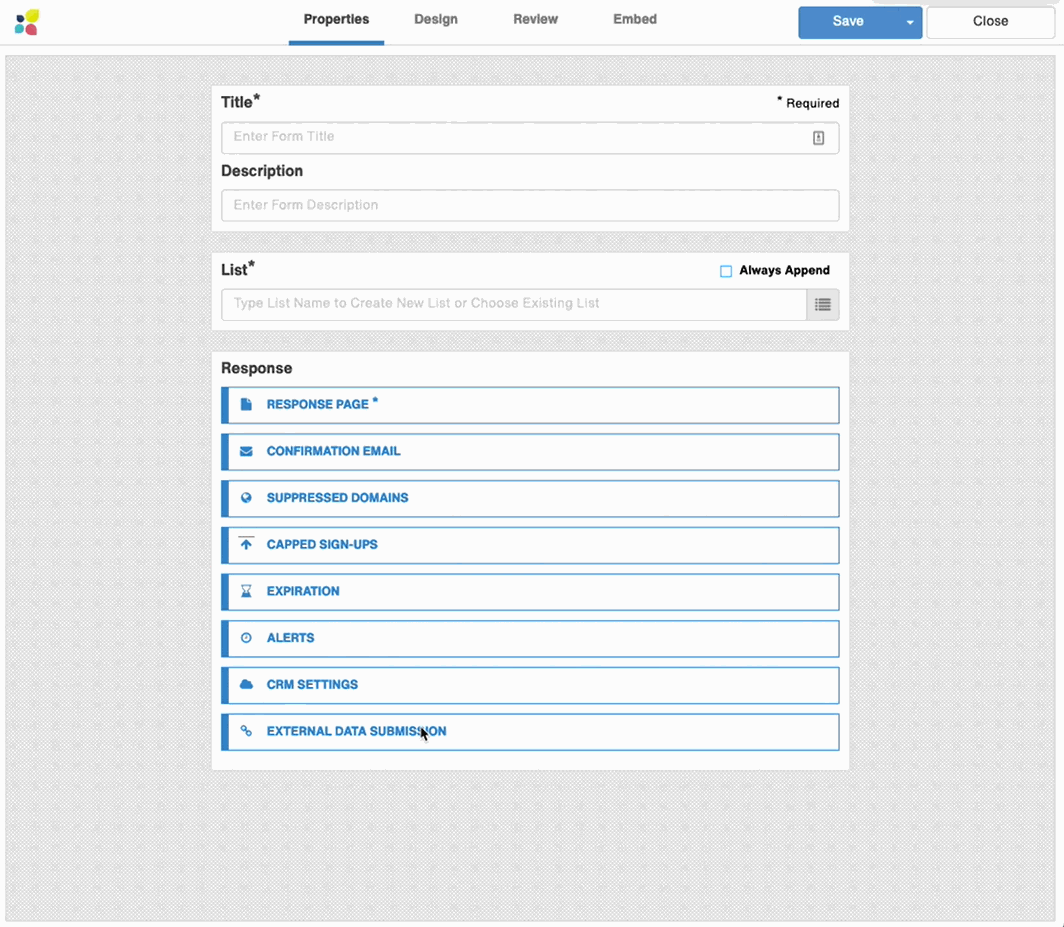Focus the Enter Form Description field
This screenshot has height=927, width=1064.
tap(530, 206)
